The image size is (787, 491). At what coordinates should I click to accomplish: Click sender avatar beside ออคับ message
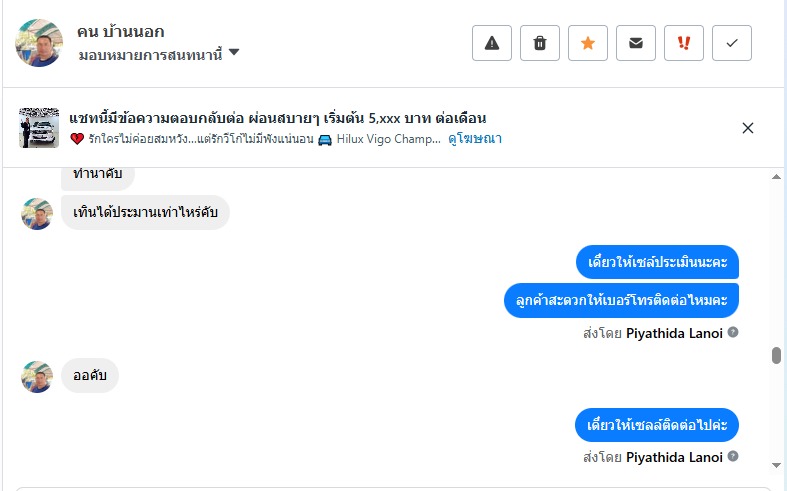(37, 377)
